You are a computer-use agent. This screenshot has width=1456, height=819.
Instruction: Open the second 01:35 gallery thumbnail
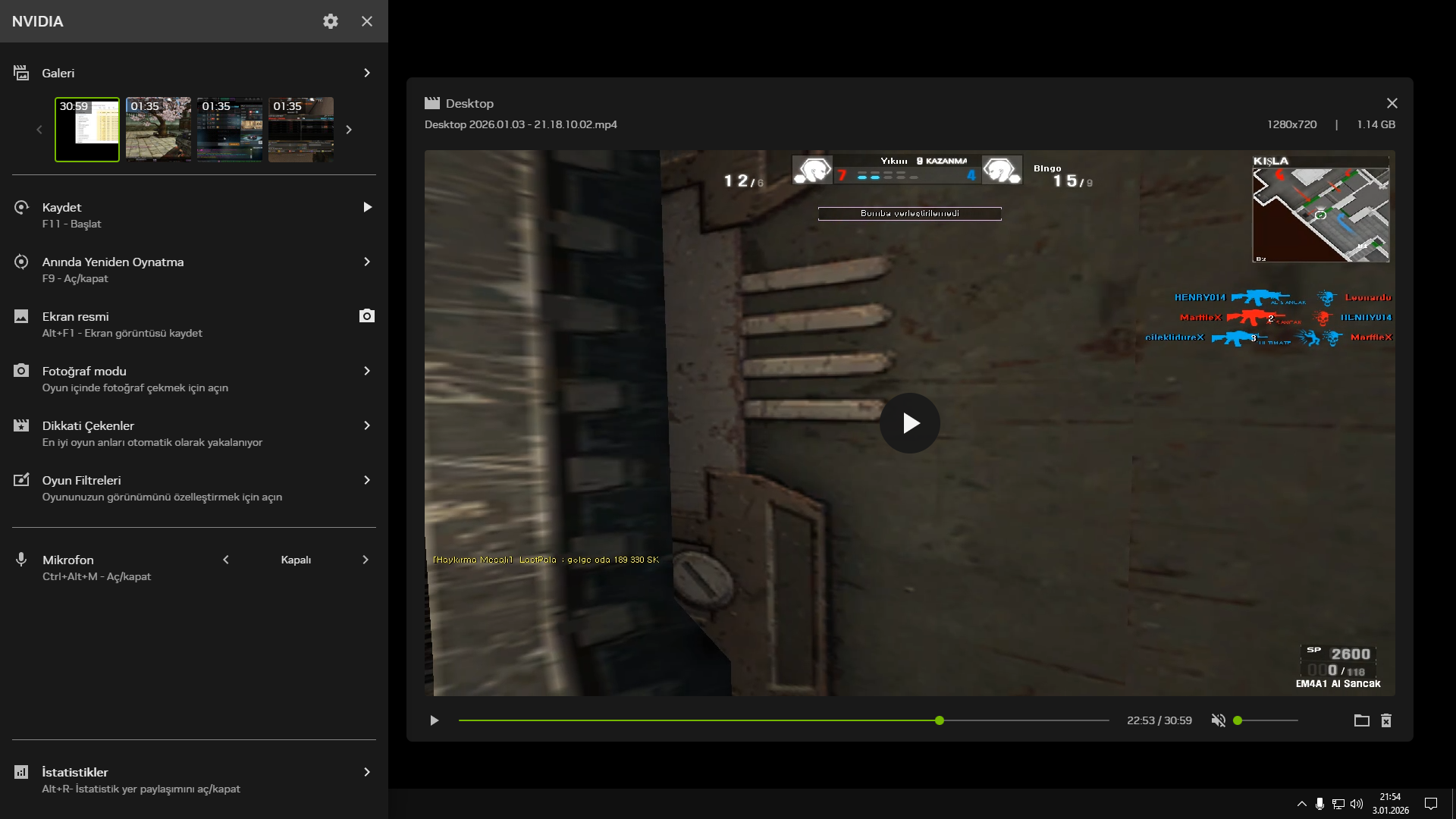point(230,130)
